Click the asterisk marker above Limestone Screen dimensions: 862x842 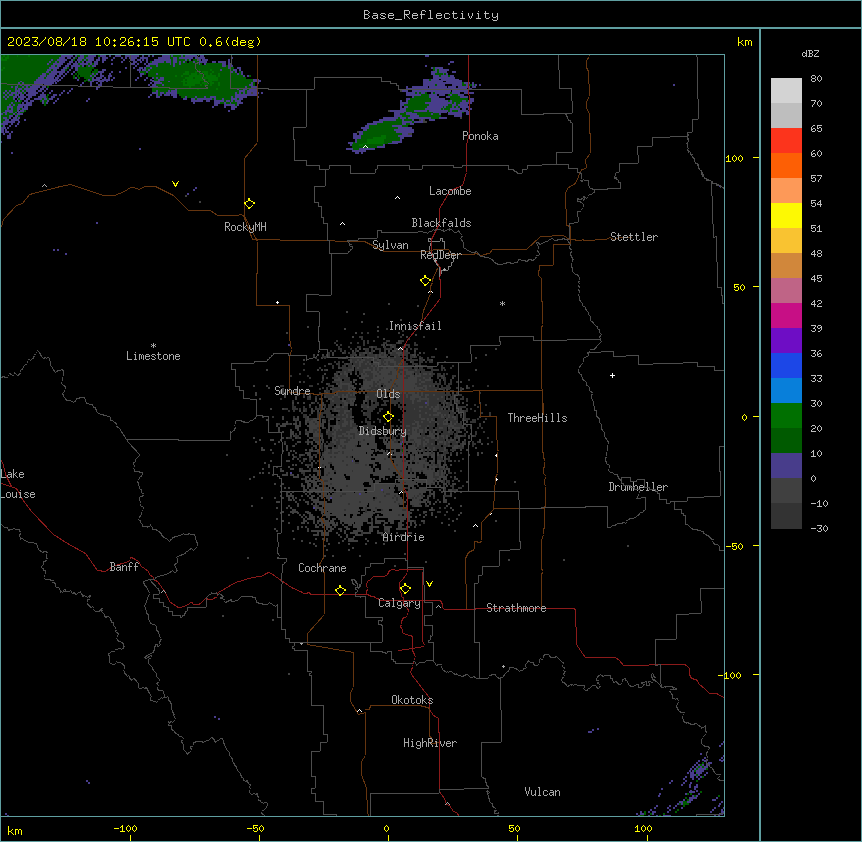[153, 346]
